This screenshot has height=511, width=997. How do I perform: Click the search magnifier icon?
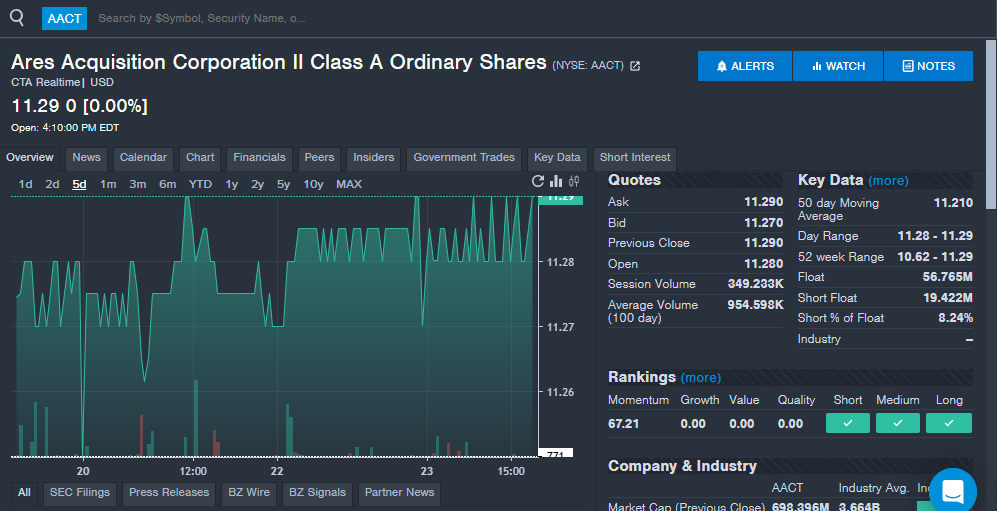coord(17,18)
